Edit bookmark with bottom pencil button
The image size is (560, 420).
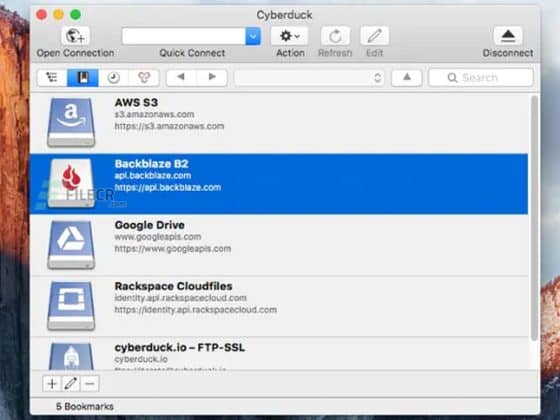click(x=71, y=384)
